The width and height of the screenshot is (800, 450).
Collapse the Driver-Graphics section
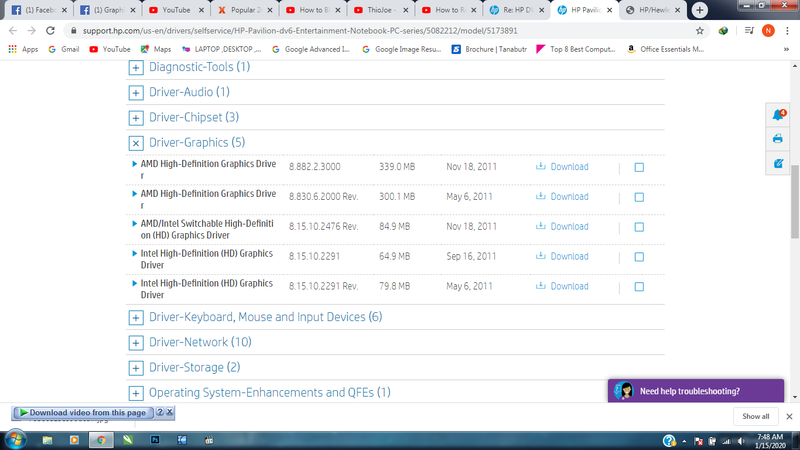(x=136, y=143)
